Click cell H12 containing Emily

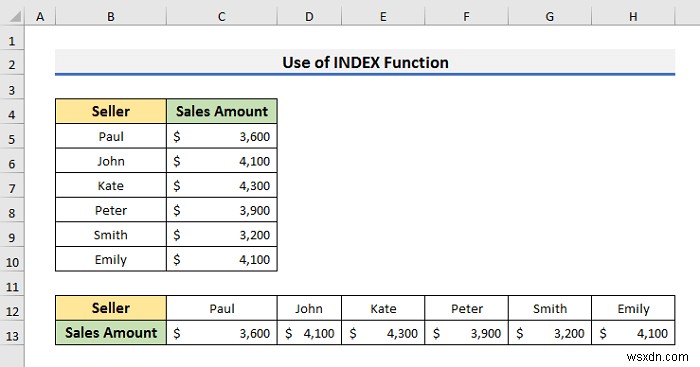coord(633,308)
